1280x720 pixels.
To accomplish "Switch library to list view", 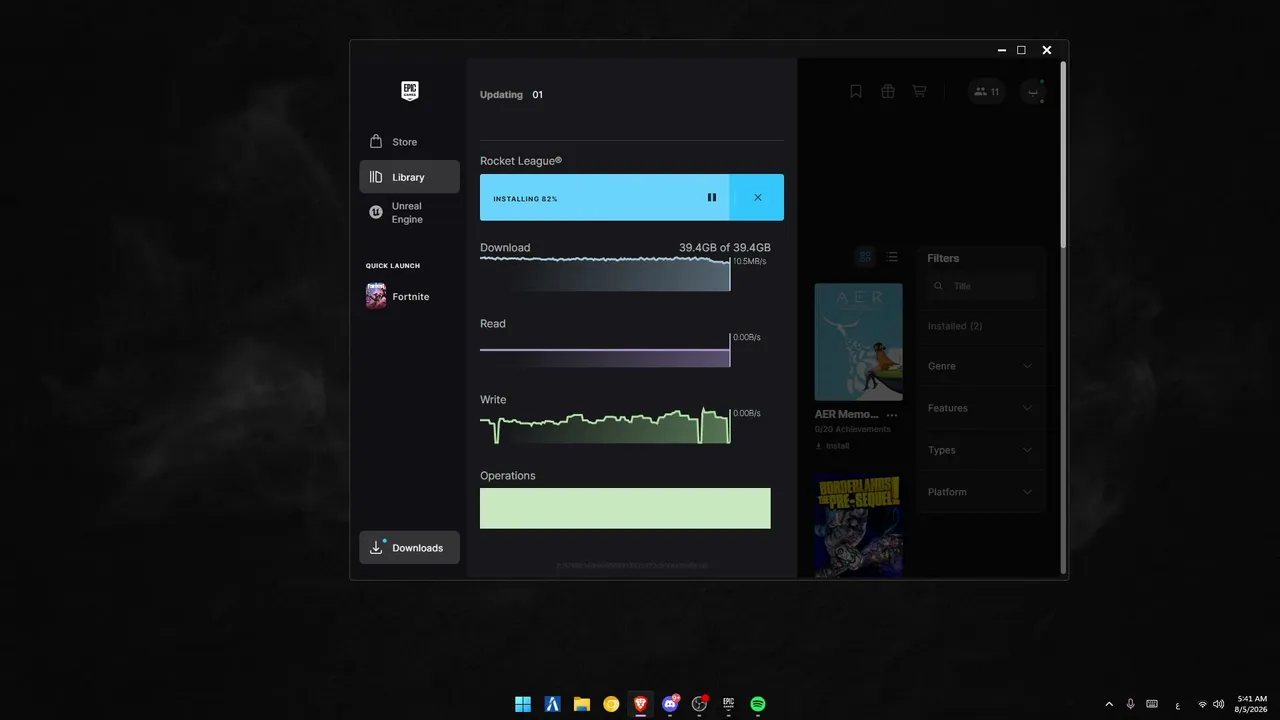I will coord(892,257).
